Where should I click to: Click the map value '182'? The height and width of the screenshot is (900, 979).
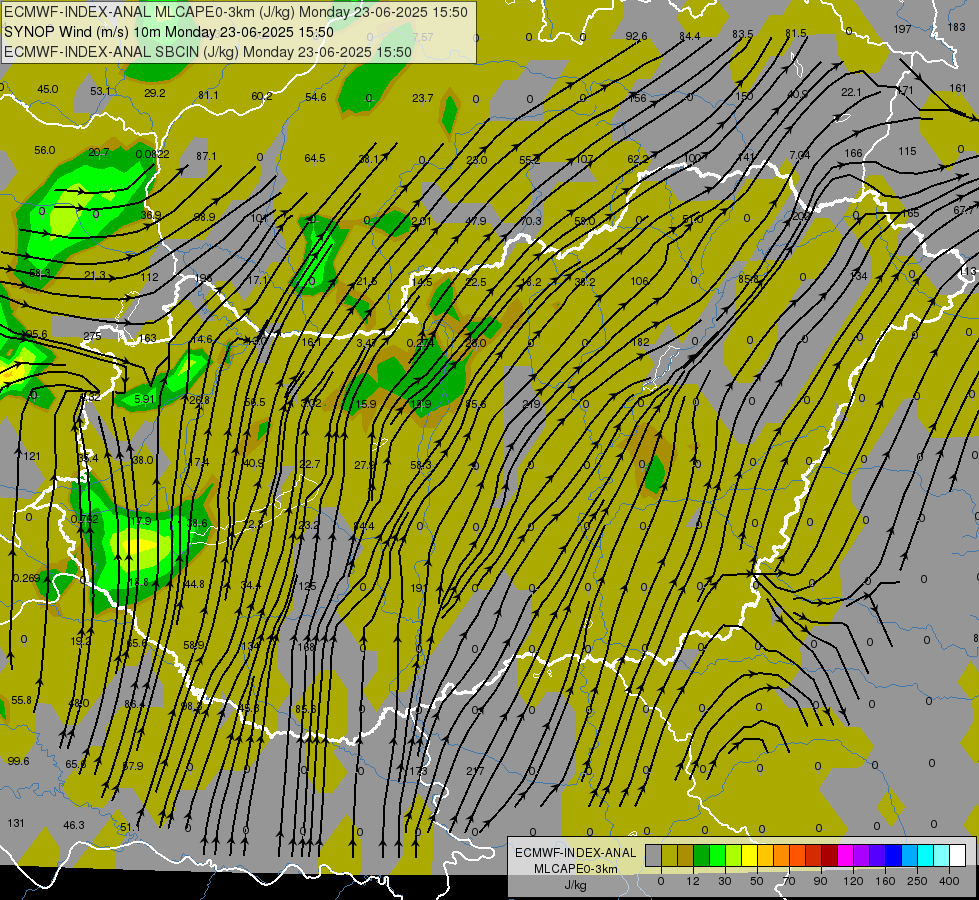[x=640, y=342]
